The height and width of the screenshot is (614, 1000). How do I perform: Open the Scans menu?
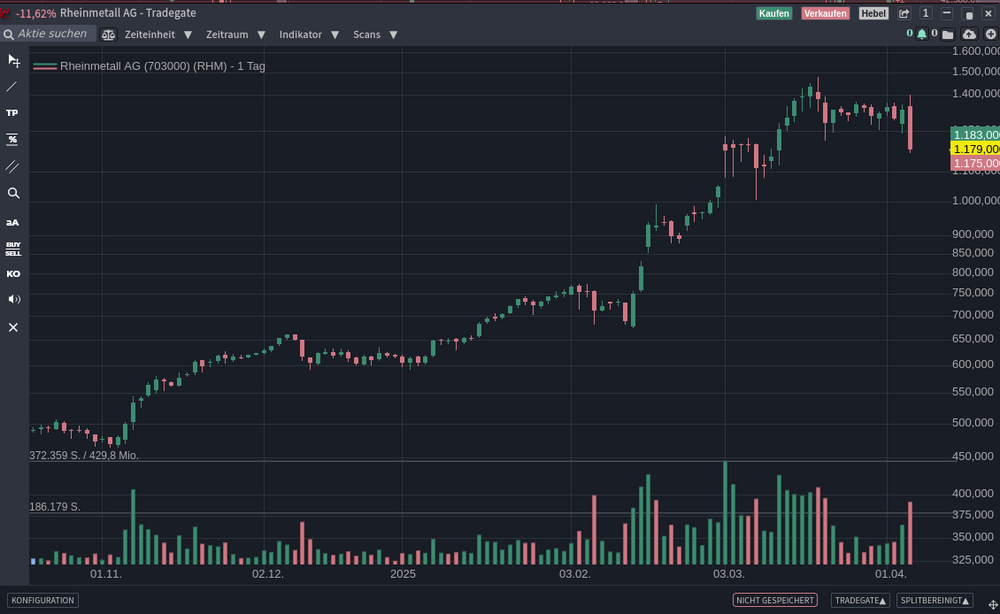pos(375,34)
